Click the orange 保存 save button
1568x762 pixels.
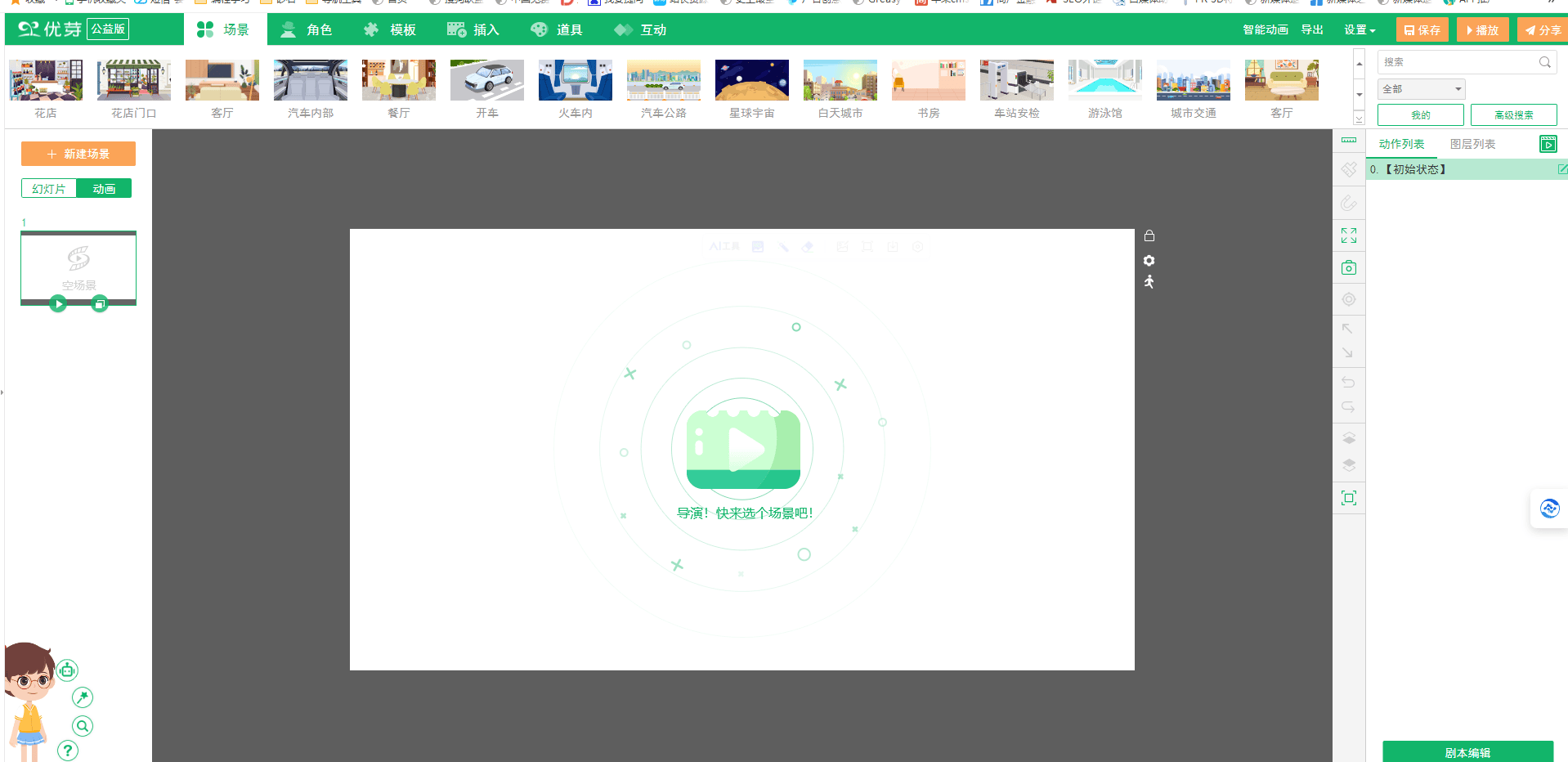click(x=1422, y=30)
